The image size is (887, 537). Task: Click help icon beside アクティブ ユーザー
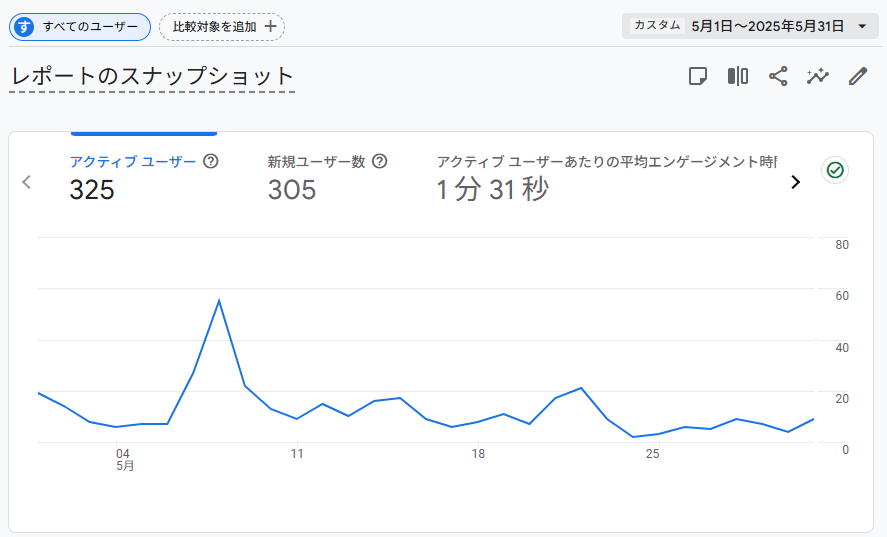(x=210, y=161)
